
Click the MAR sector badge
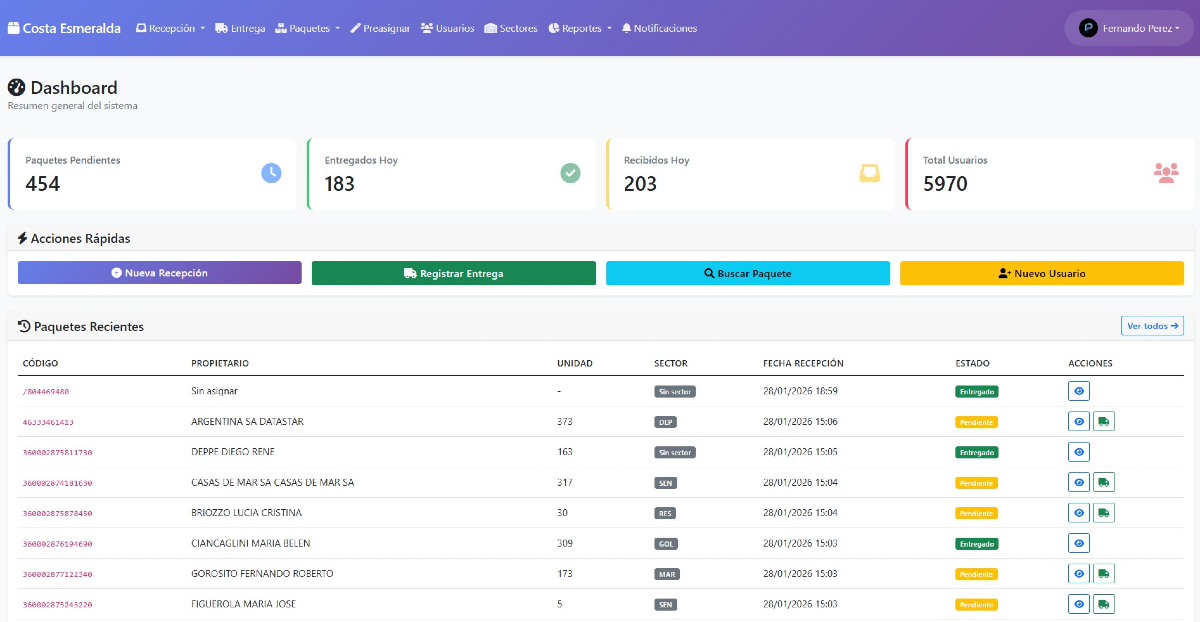(x=667, y=574)
